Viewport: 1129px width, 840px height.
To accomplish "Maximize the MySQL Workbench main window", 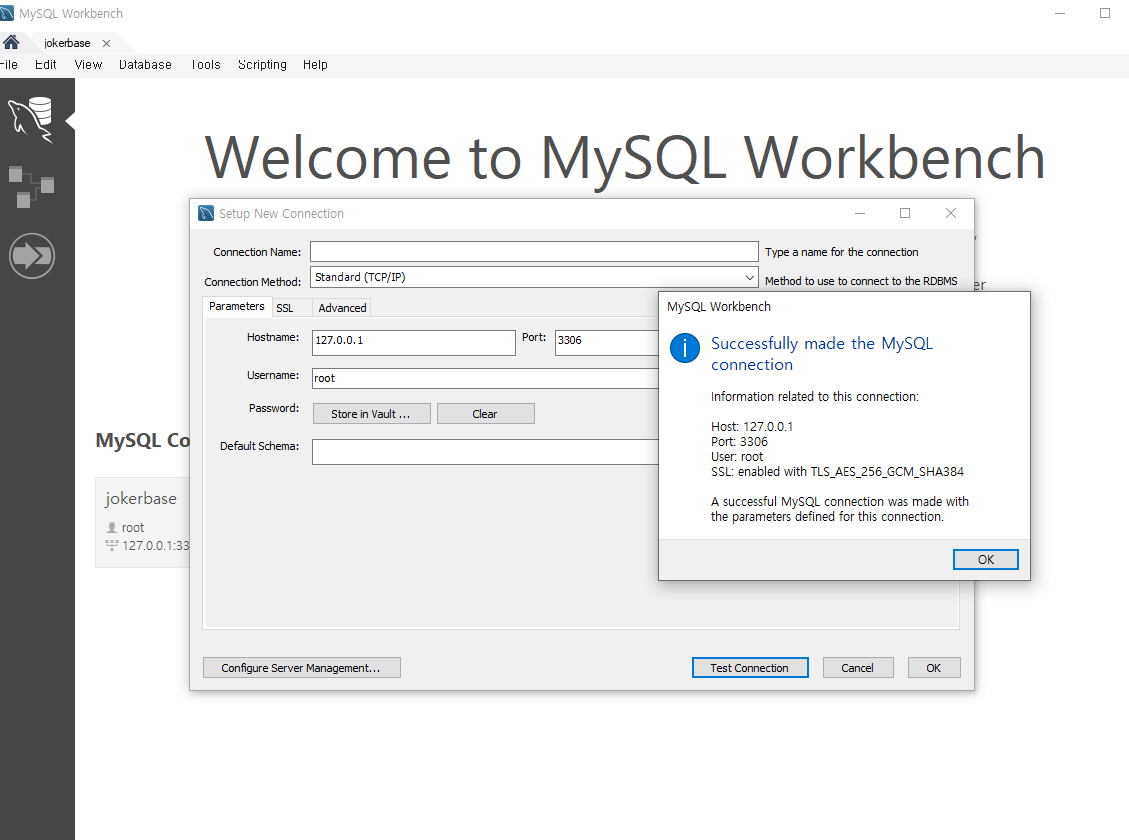I will pos(1105,13).
